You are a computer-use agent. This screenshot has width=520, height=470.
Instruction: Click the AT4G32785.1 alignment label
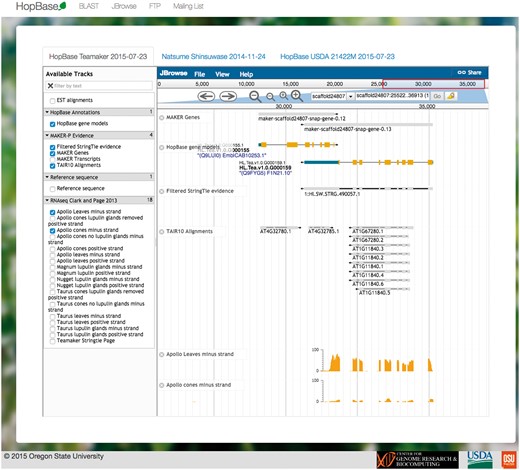[323, 231]
